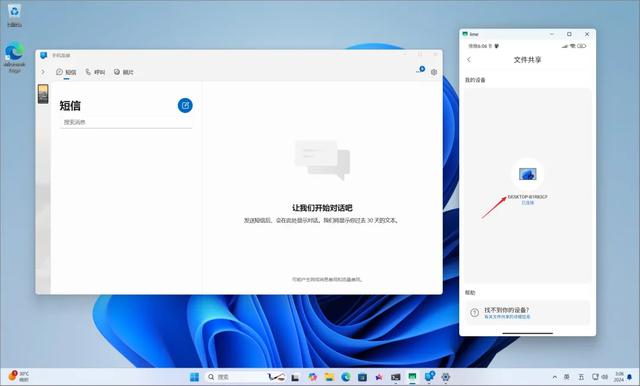Image resolution: width=640 pixels, height=386 pixels.
Task: Compose a new message with the blue pencil button
Action: click(x=185, y=105)
